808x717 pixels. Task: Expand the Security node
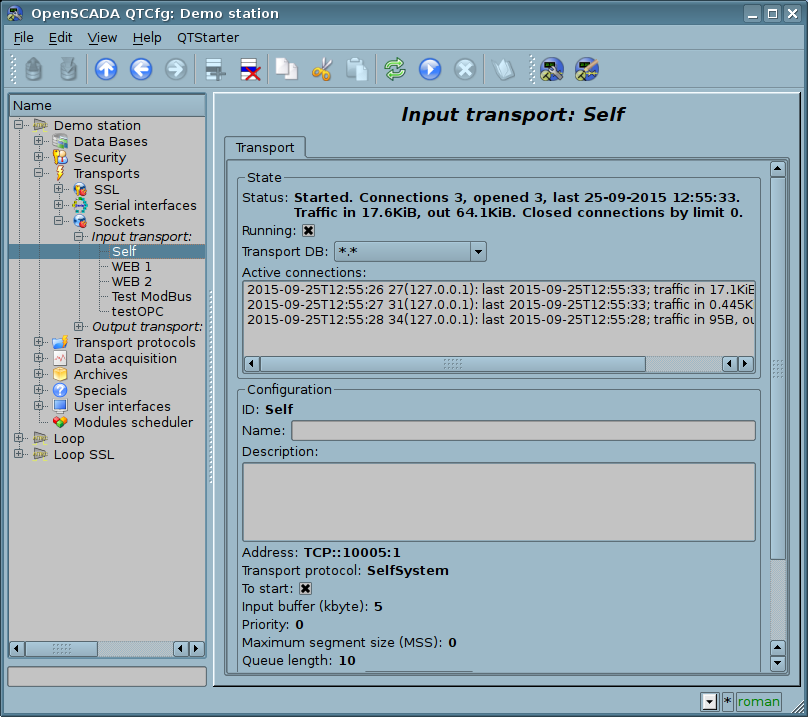point(39,157)
